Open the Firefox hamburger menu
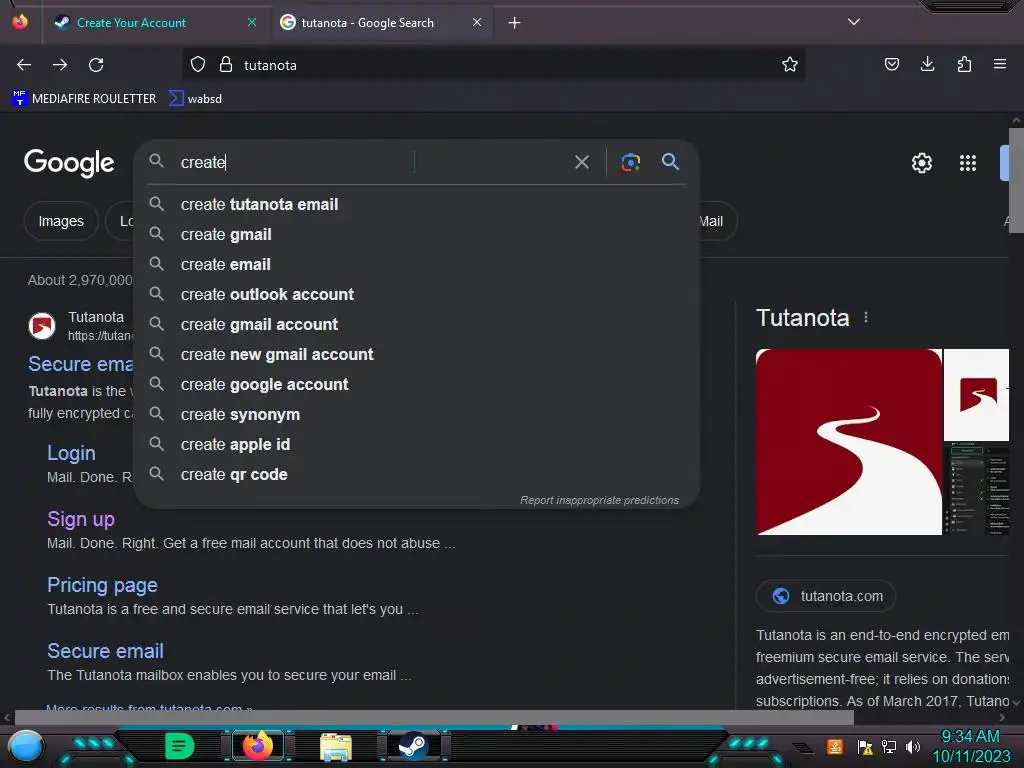Image resolution: width=1024 pixels, height=768 pixels. tap(1000, 64)
